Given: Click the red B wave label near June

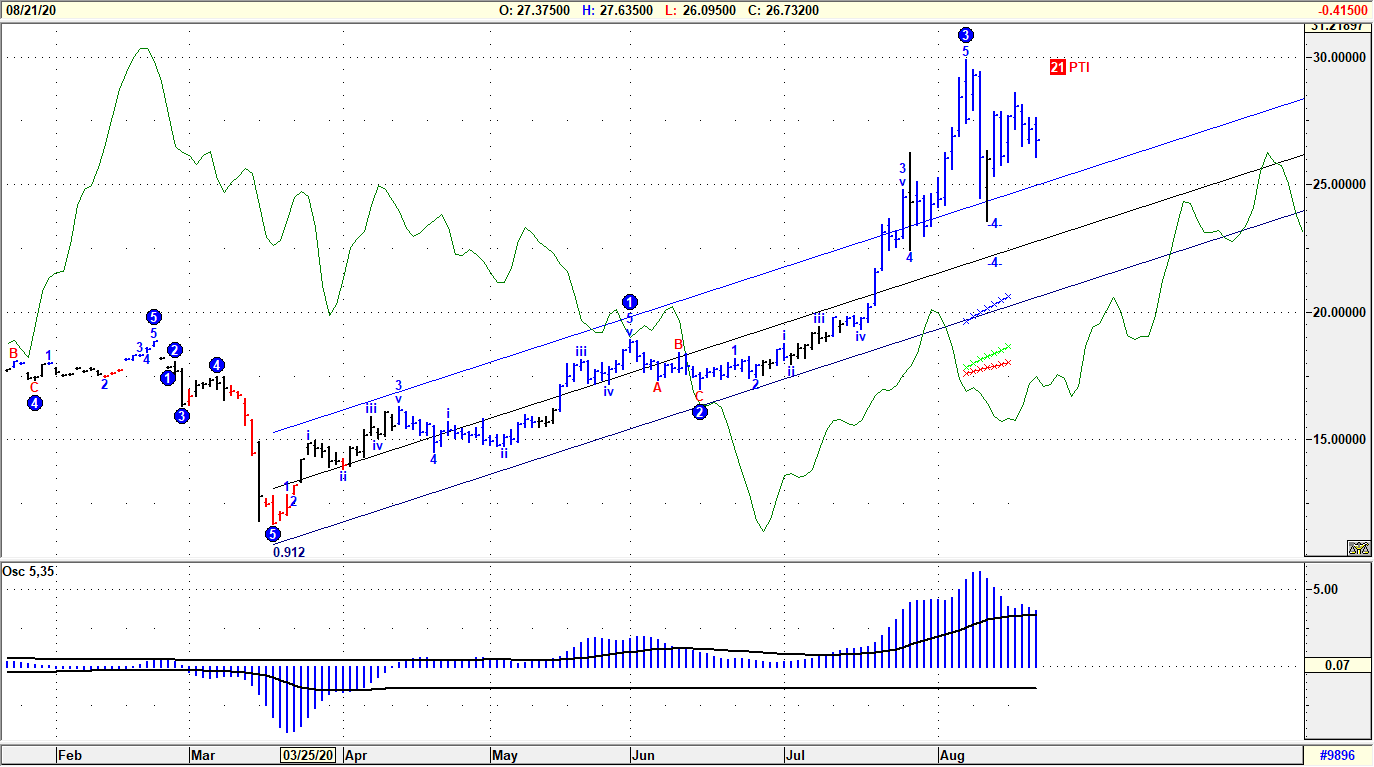Looking at the screenshot, I should pos(678,345).
